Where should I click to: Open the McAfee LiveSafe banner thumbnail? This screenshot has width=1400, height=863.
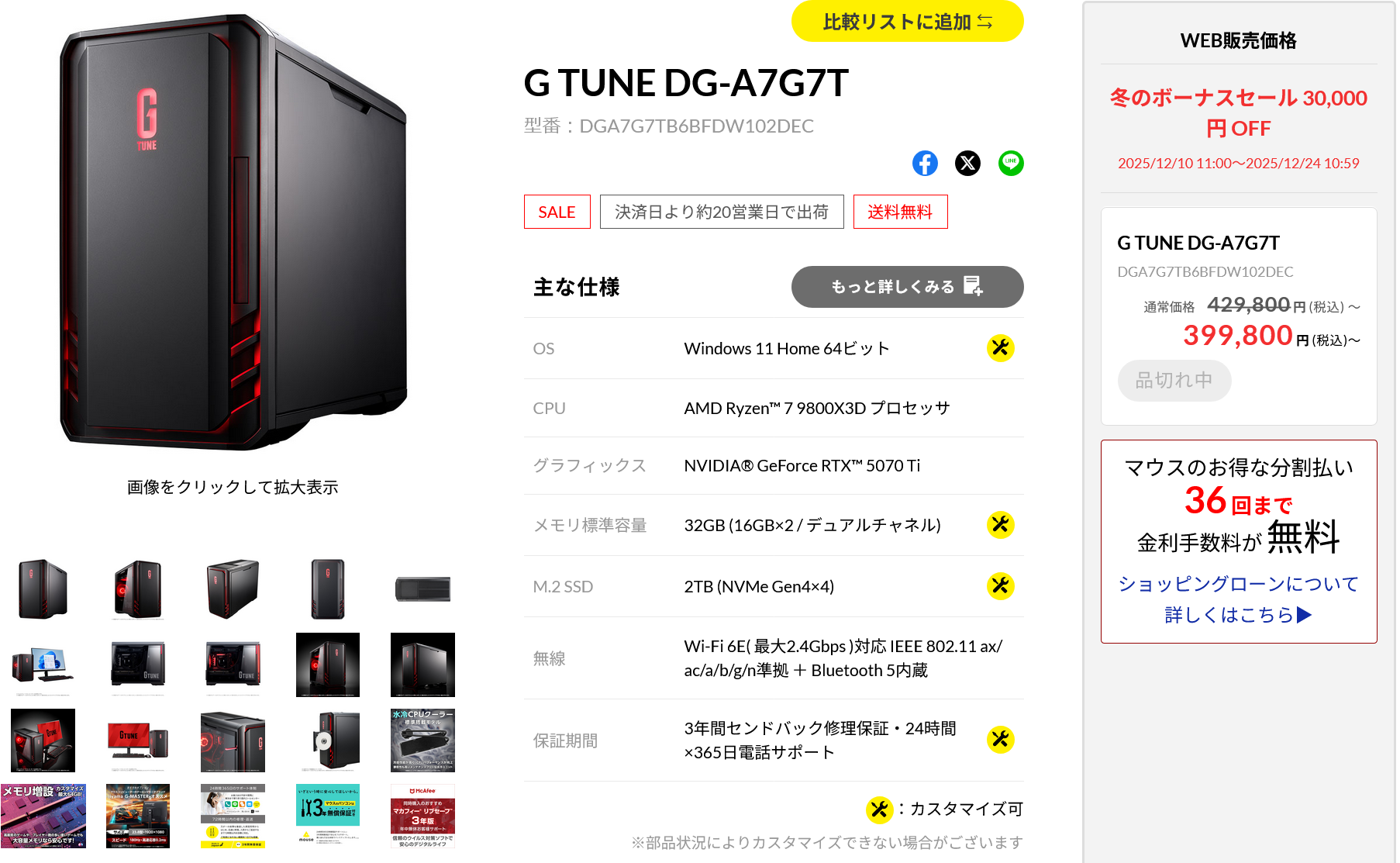pos(422,816)
